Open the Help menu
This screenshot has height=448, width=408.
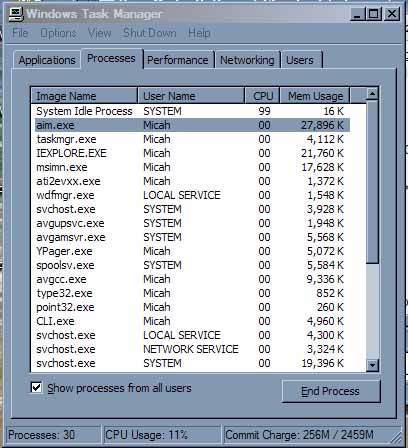(x=199, y=33)
